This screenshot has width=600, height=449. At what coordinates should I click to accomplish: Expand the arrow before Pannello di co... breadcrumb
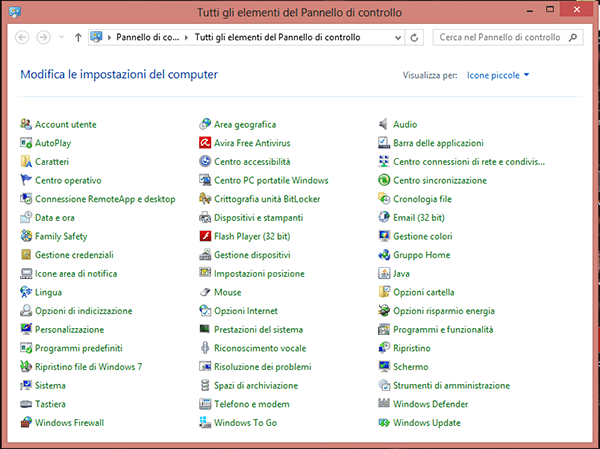(109, 38)
